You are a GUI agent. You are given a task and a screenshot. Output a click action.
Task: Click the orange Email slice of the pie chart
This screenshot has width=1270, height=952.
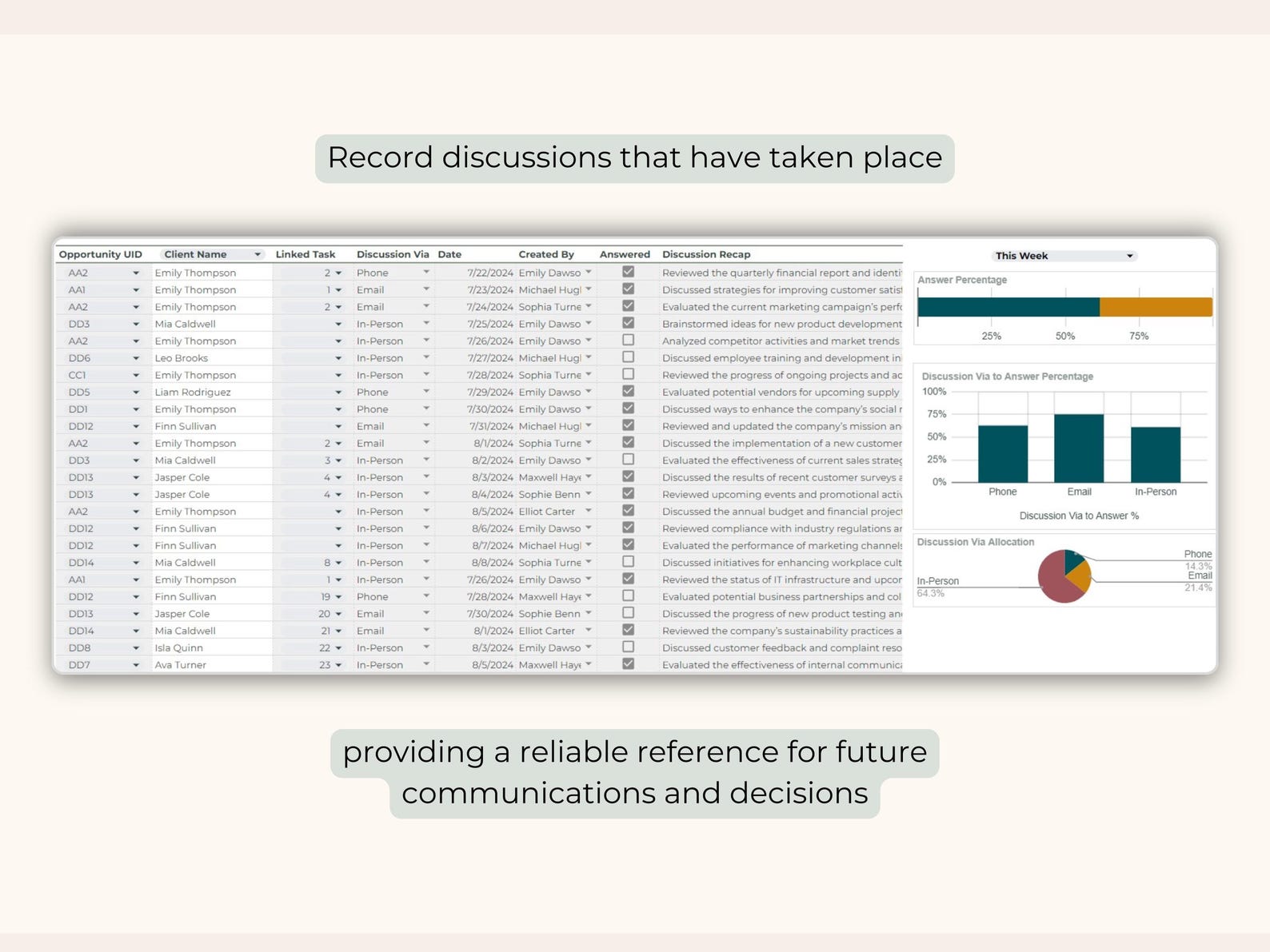(1081, 576)
